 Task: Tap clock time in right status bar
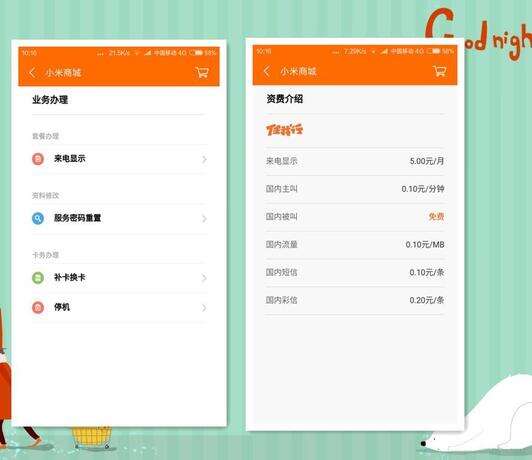(x=264, y=51)
